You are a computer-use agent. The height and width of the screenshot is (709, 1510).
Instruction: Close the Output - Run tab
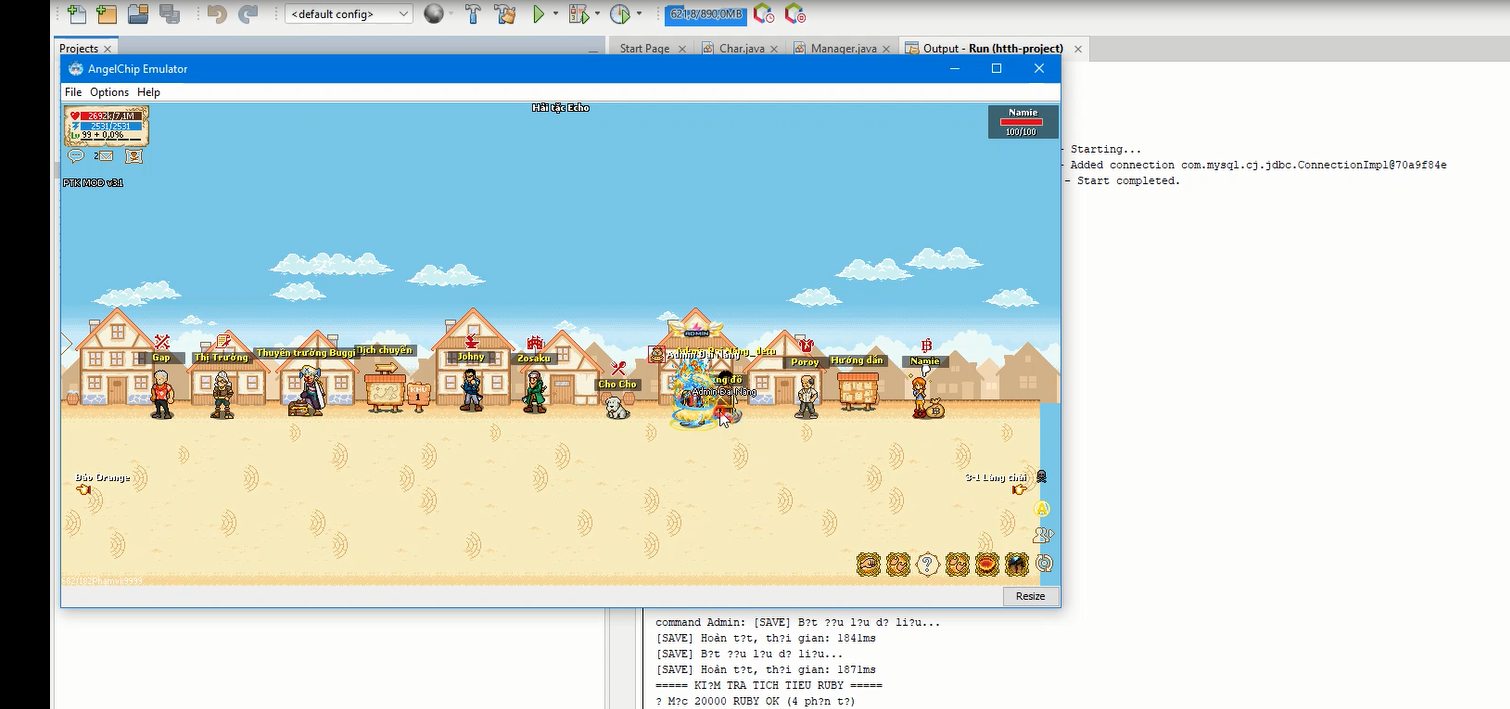point(1077,48)
